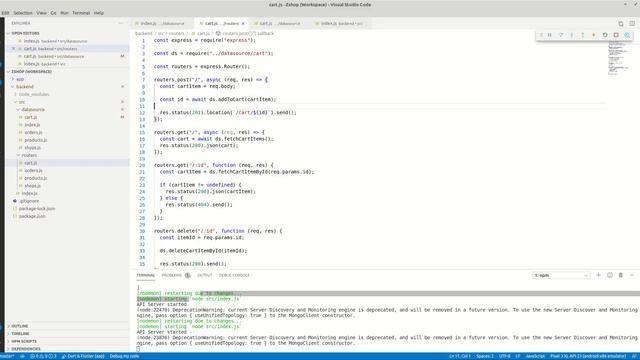Stop debugging with red square

pos(616,35)
